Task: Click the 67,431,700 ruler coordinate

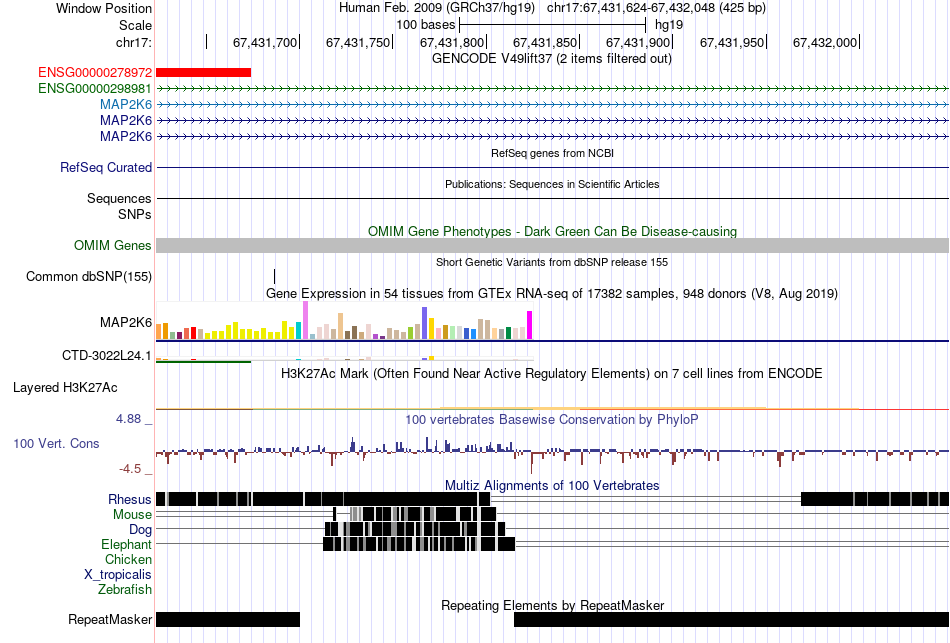Action: coord(265,42)
